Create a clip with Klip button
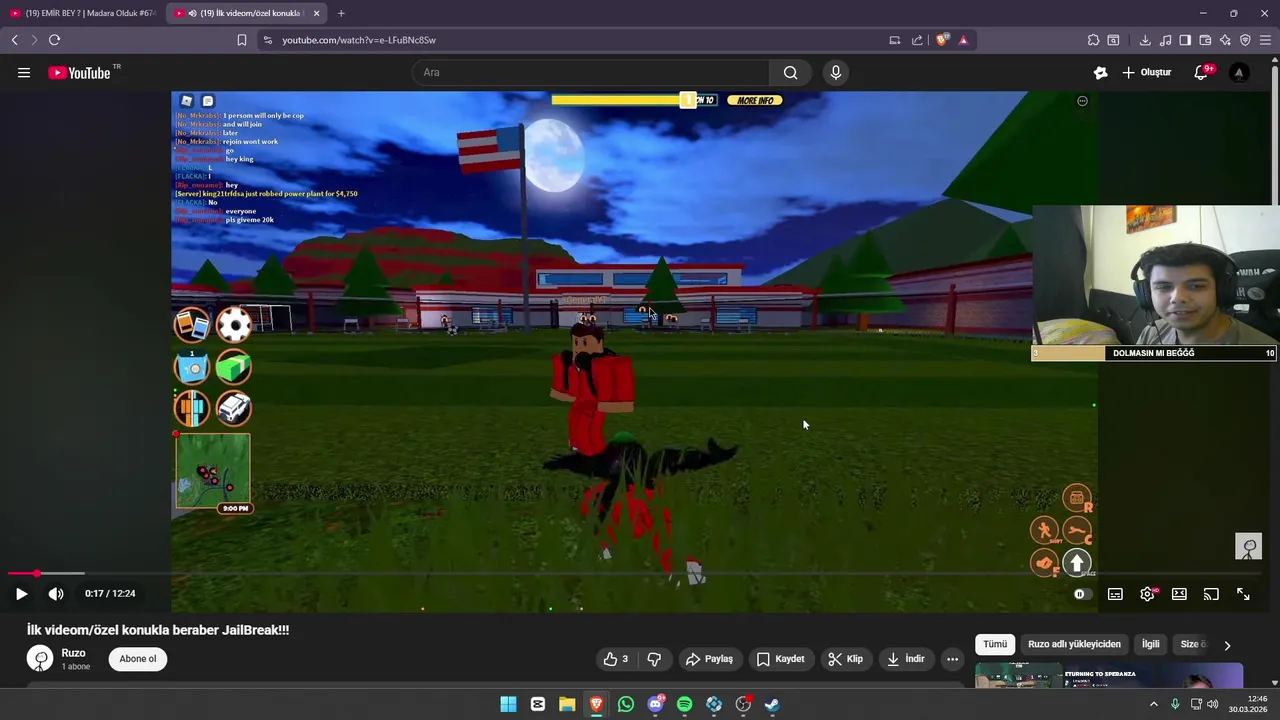Image resolution: width=1280 pixels, height=720 pixels. (x=845, y=659)
